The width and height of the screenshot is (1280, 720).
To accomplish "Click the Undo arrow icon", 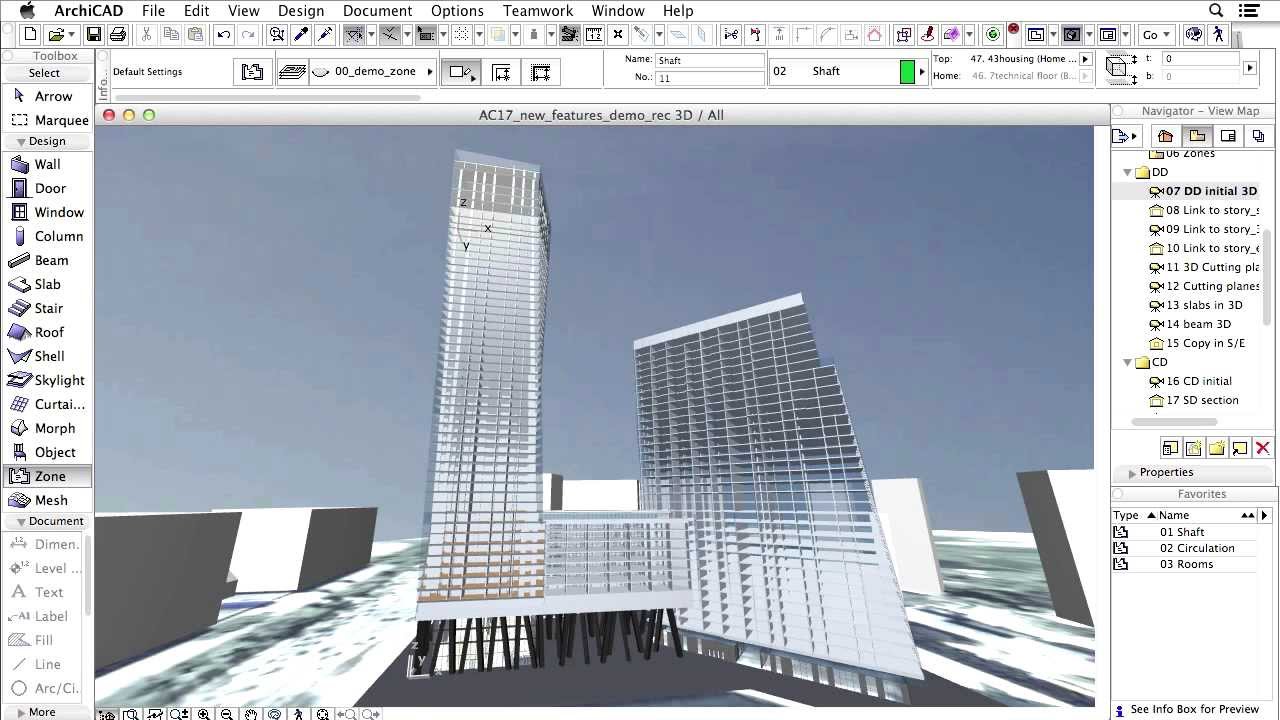I will 223,35.
